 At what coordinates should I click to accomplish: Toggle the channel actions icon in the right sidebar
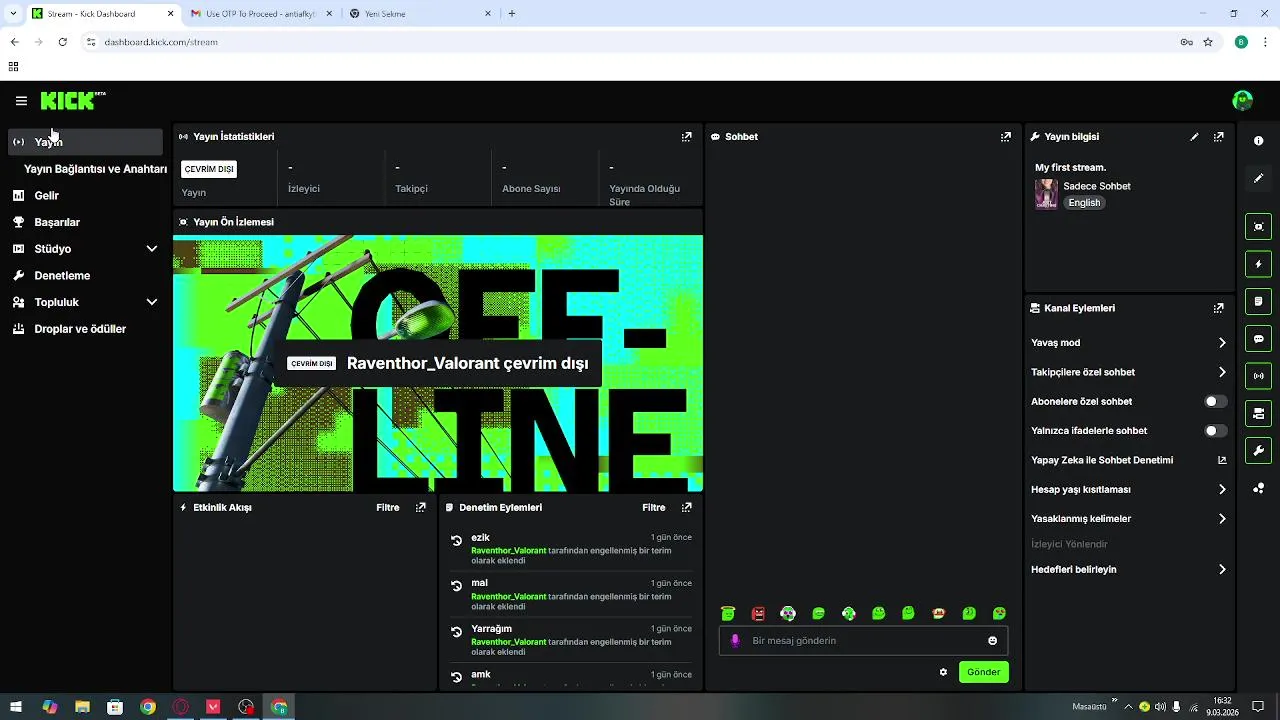1259,413
